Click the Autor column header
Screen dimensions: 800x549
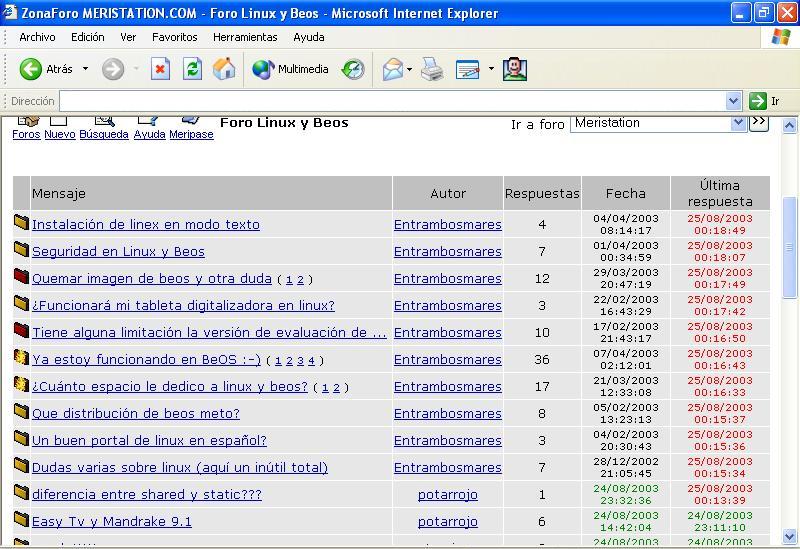[x=448, y=193]
